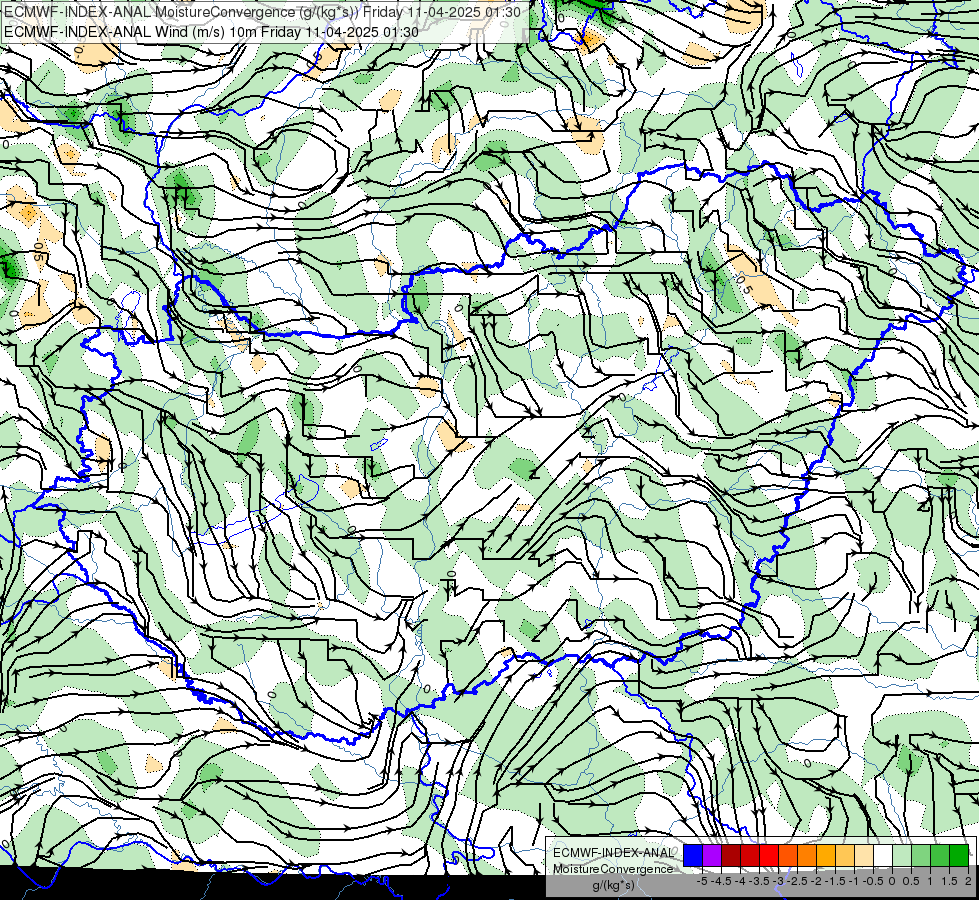The width and height of the screenshot is (979, 900).
Task: Click the legend tick label -3.5
Action: (x=759, y=881)
